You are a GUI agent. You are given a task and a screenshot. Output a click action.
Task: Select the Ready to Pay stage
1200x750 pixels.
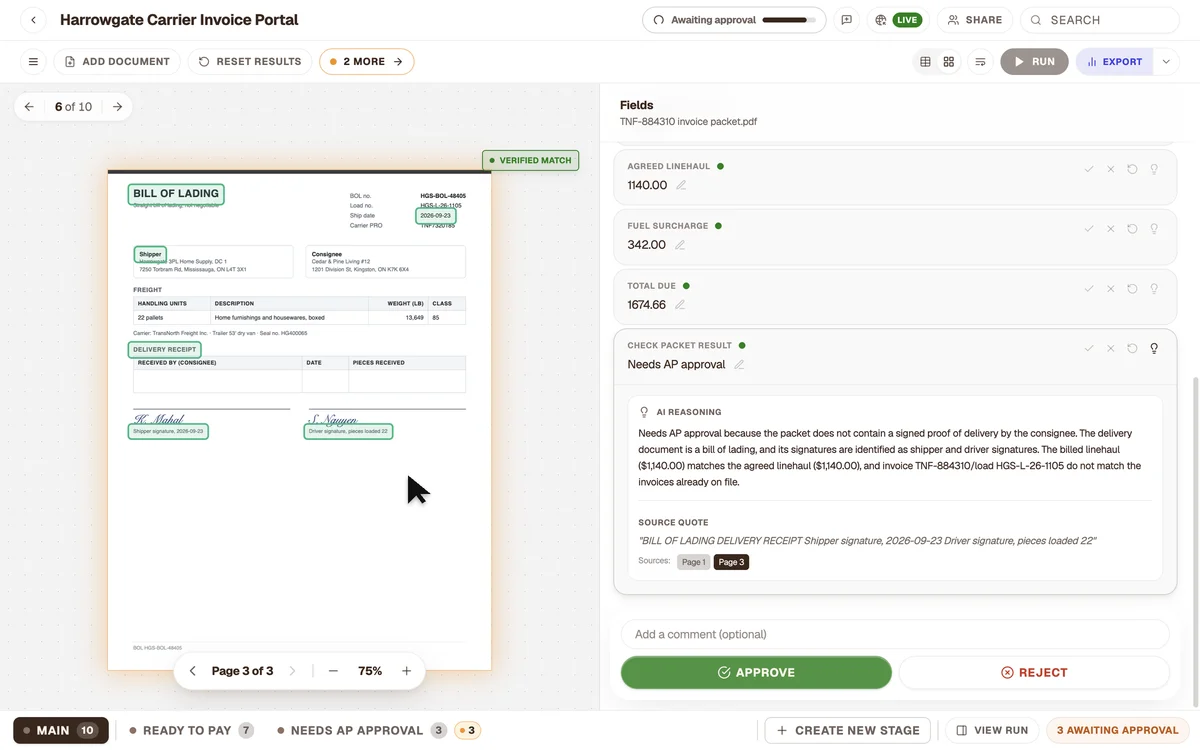pyautogui.click(x=191, y=730)
